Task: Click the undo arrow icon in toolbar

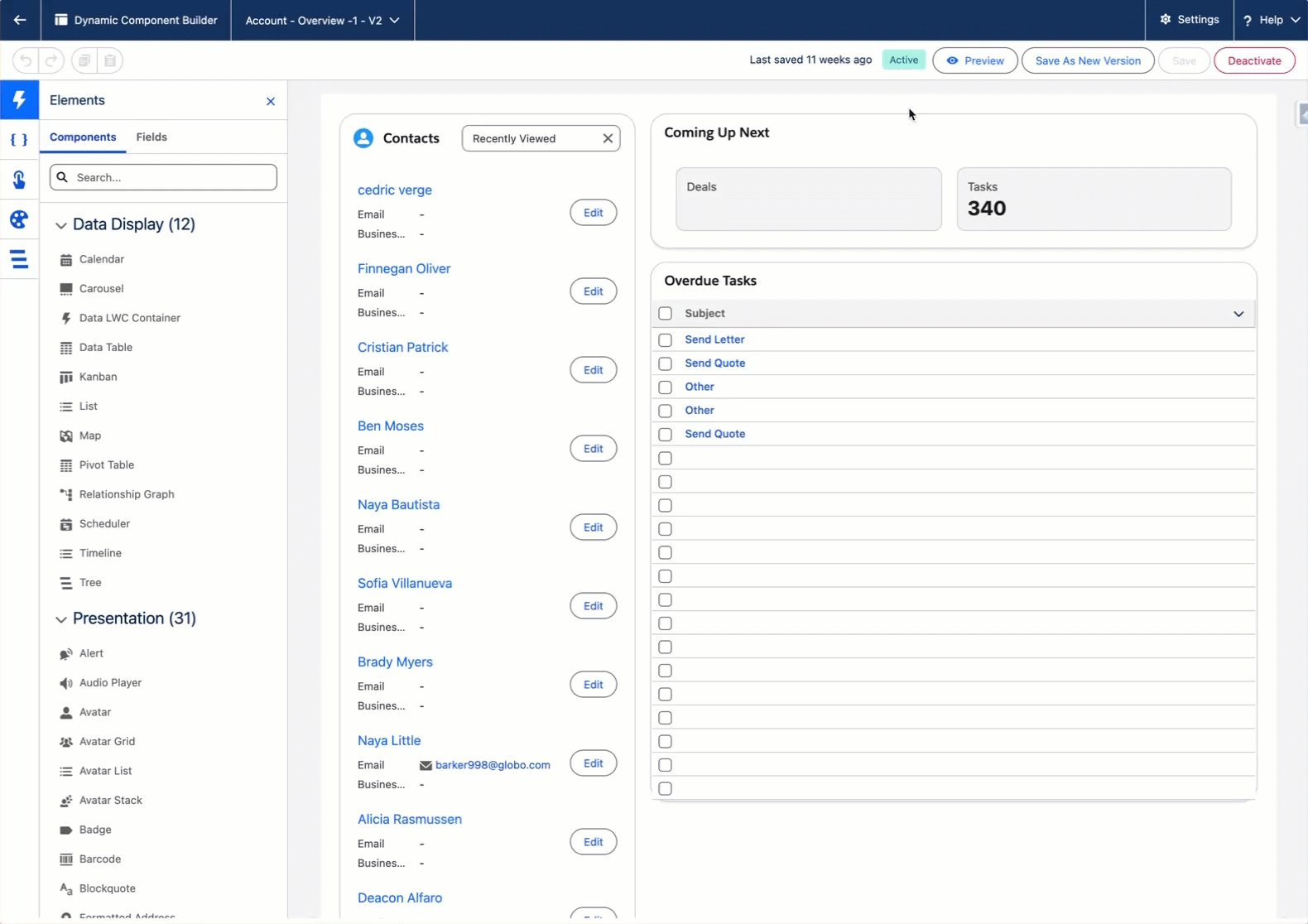Action: click(x=26, y=60)
